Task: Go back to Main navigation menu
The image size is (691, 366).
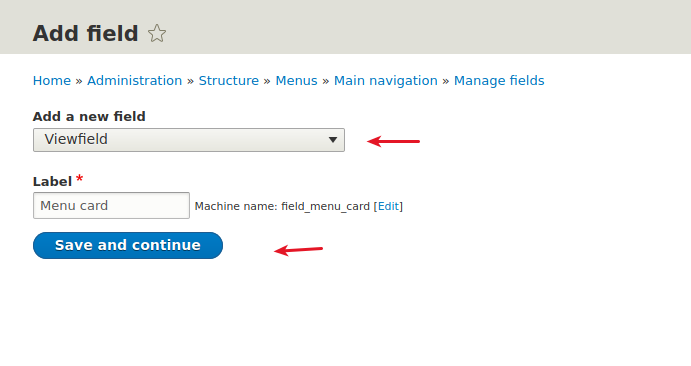Action: click(x=386, y=81)
